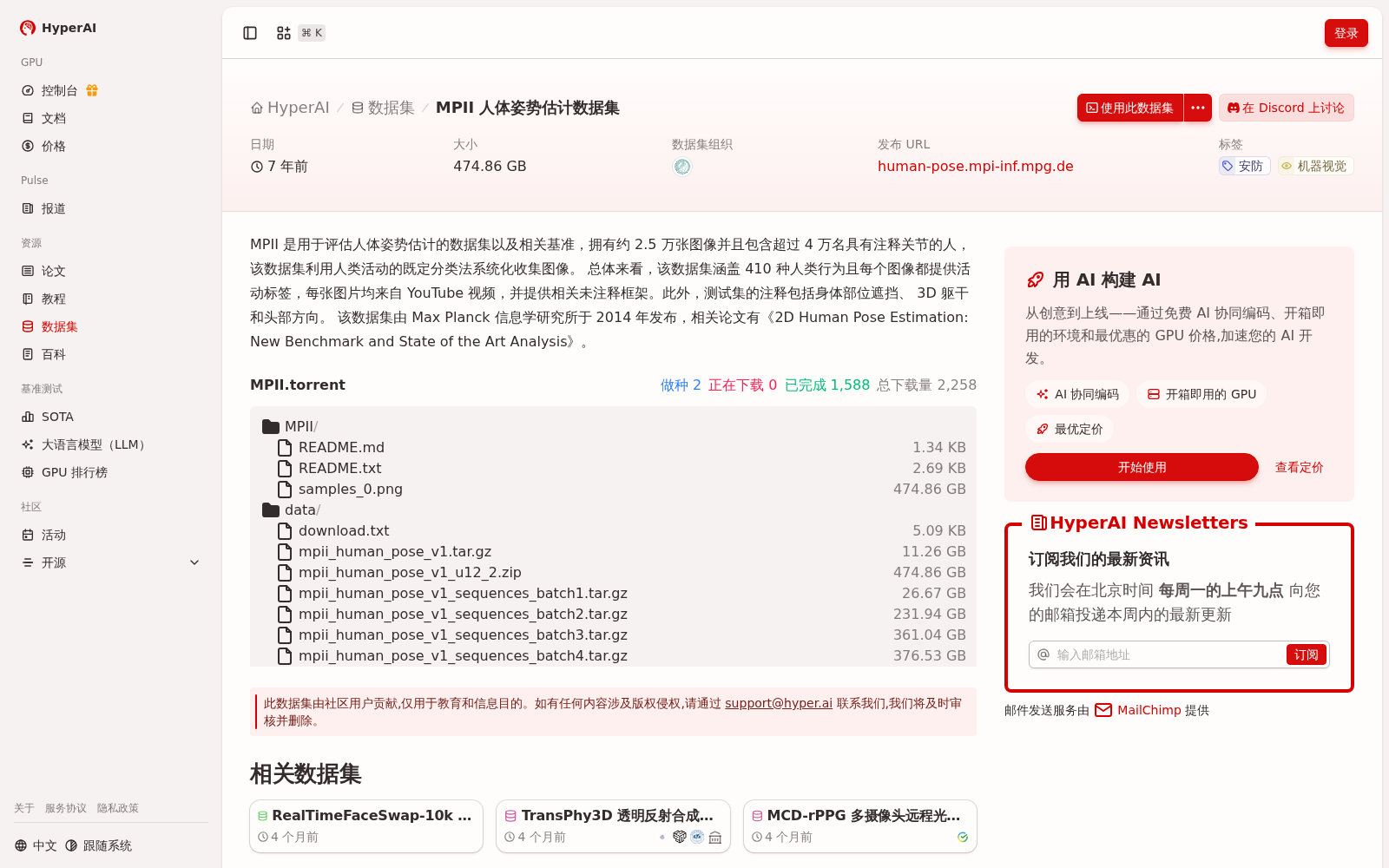The height and width of the screenshot is (868, 1389).
Task: Go to HyperAI home breadcrumb
Action: (290, 108)
